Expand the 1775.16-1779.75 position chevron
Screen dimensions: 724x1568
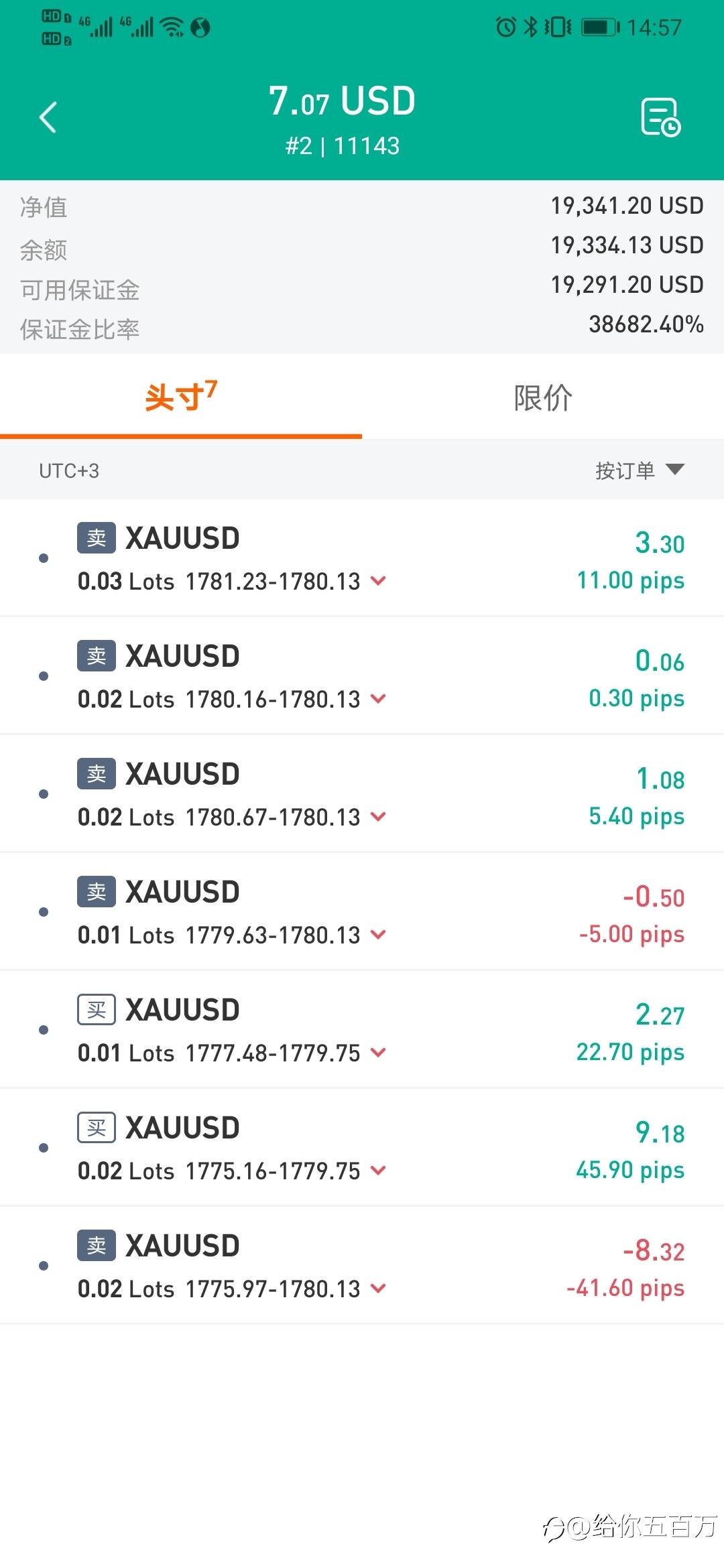[x=379, y=1171]
